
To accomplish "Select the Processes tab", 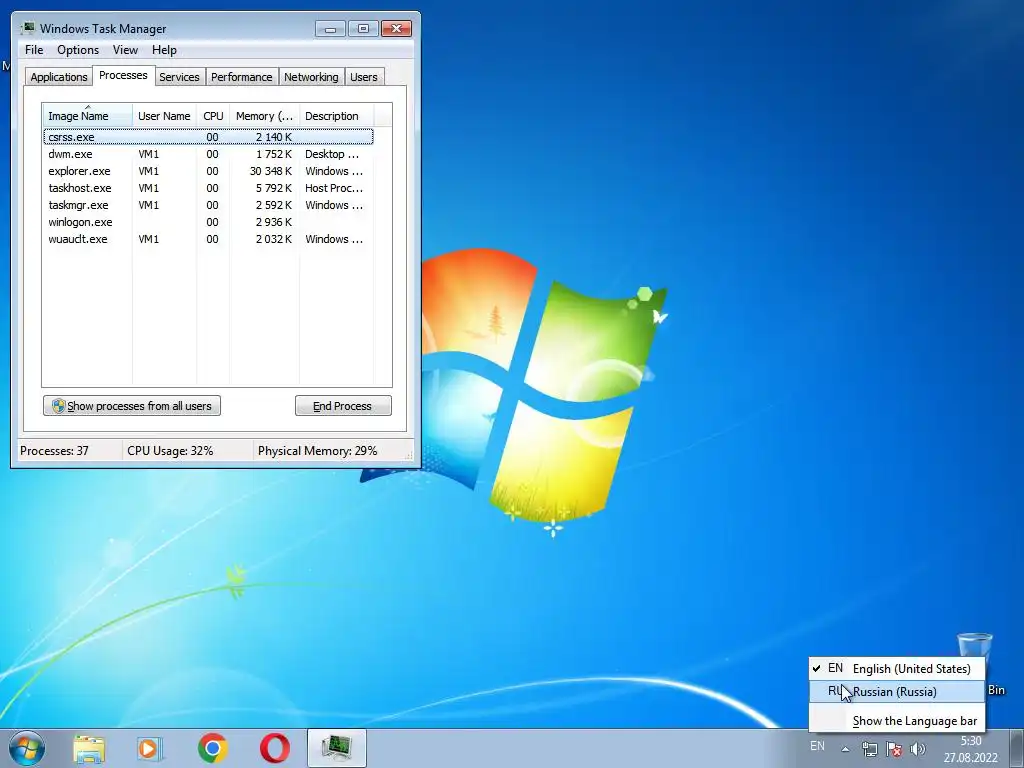I will coord(123,75).
